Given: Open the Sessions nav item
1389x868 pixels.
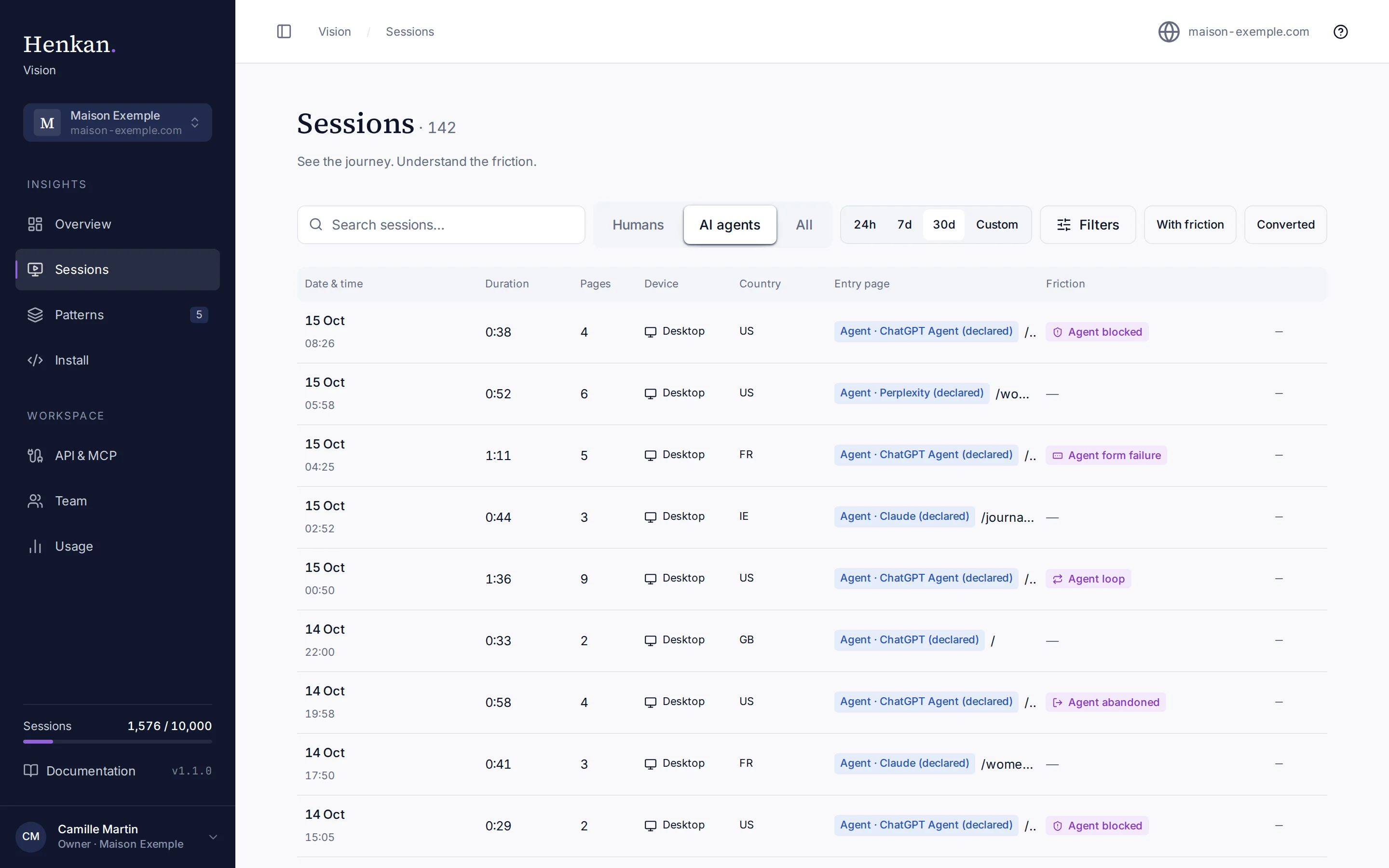Looking at the screenshot, I should (x=118, y=270).
